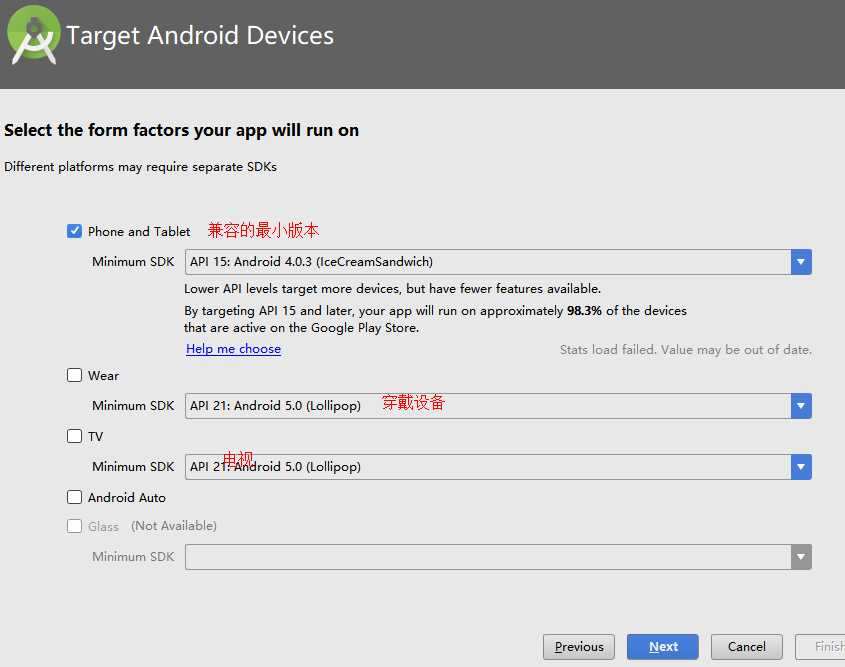This screenshot has width=845, height=667.
Task: Click the Wear API 21 Lollipop combo box
Action: [498, 406]
